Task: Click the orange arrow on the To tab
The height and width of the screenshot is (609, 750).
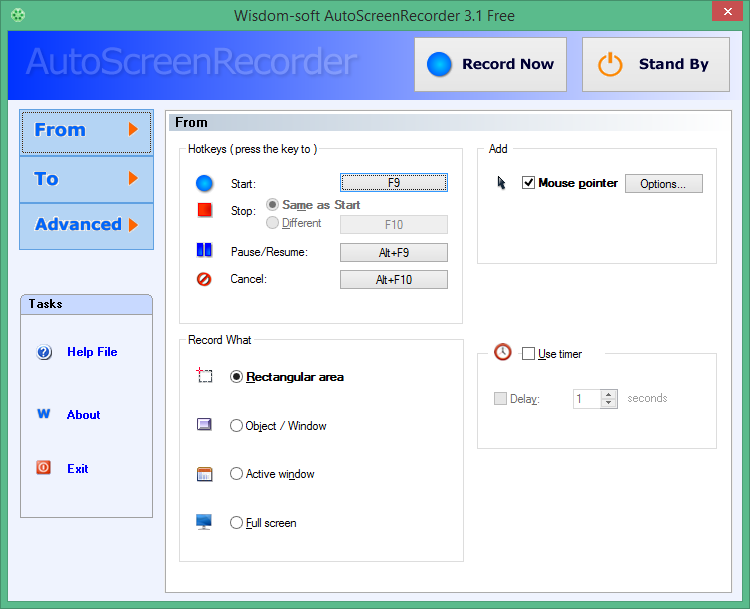Action: (133, 178)
